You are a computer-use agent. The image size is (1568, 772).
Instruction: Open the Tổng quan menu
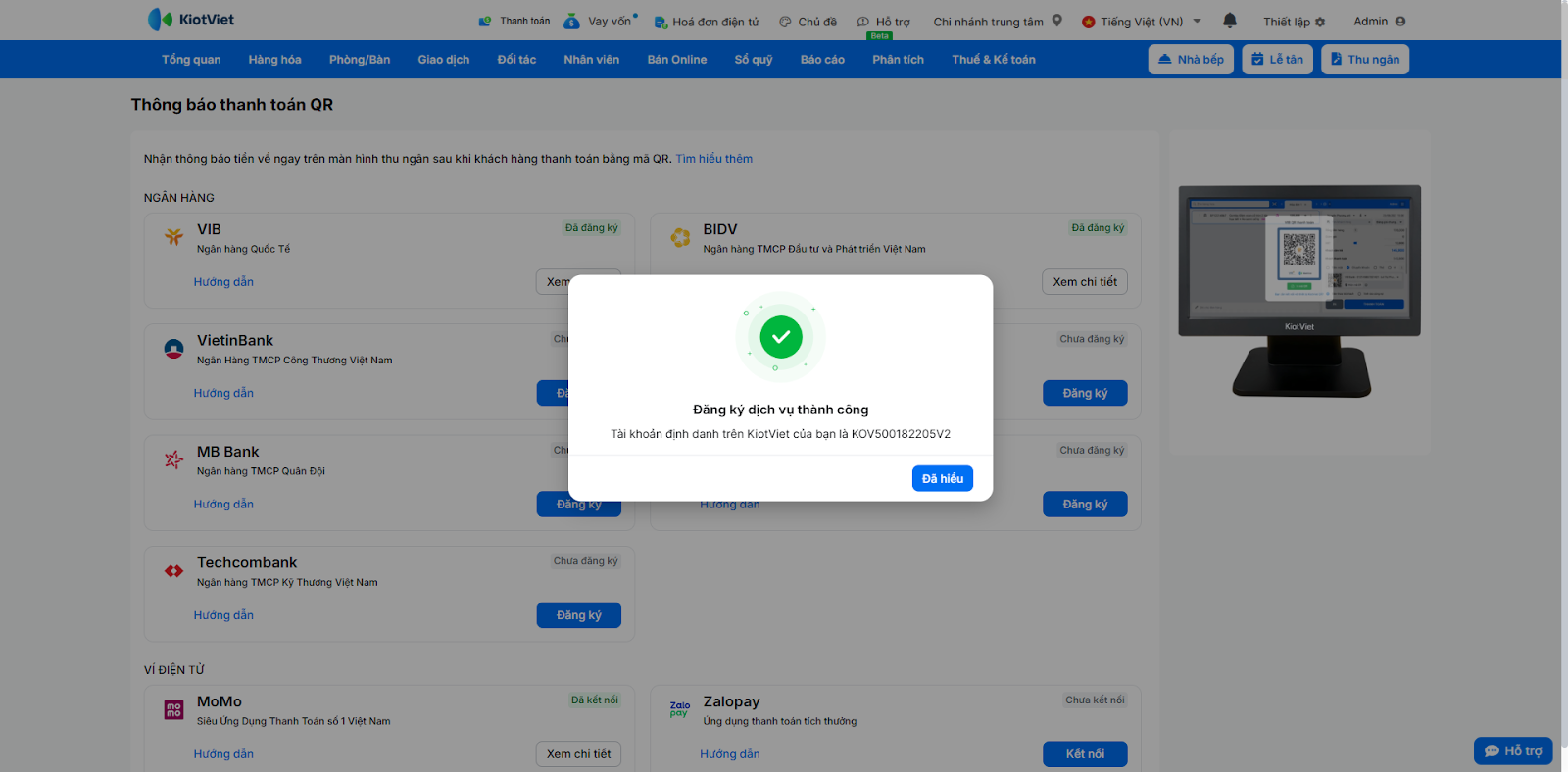(191, 60)
